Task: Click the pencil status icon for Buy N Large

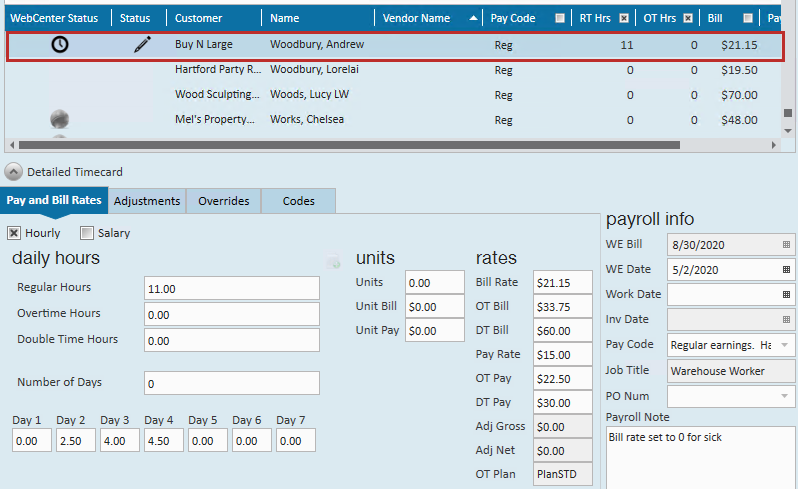Action: tap(142, 45)
